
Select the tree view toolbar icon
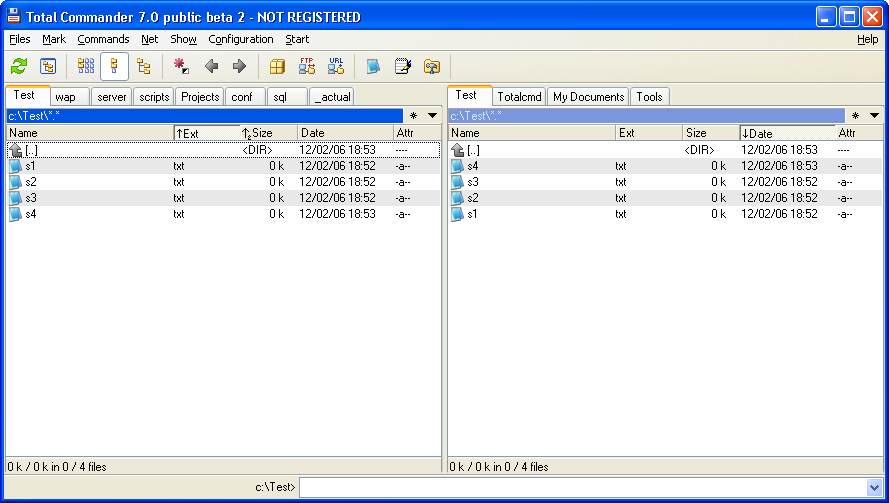[143, 66]
